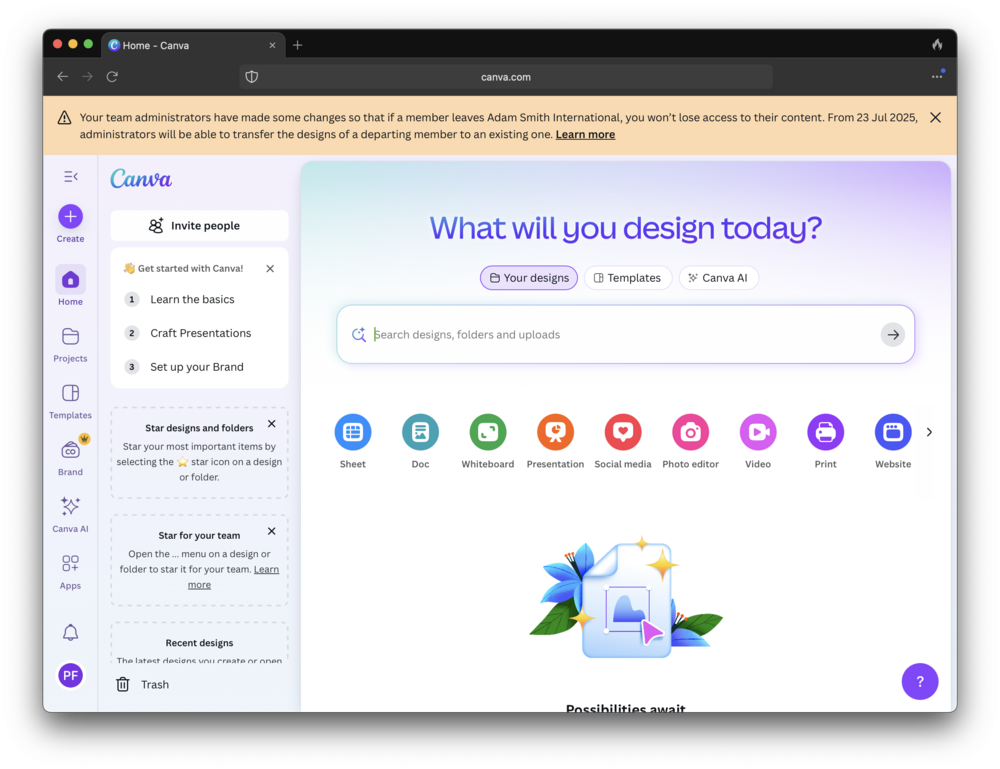Viewport: 1000px width, 769px height.
Task: Open the Photo editor shortcut
Action: (x=690, y=432)
